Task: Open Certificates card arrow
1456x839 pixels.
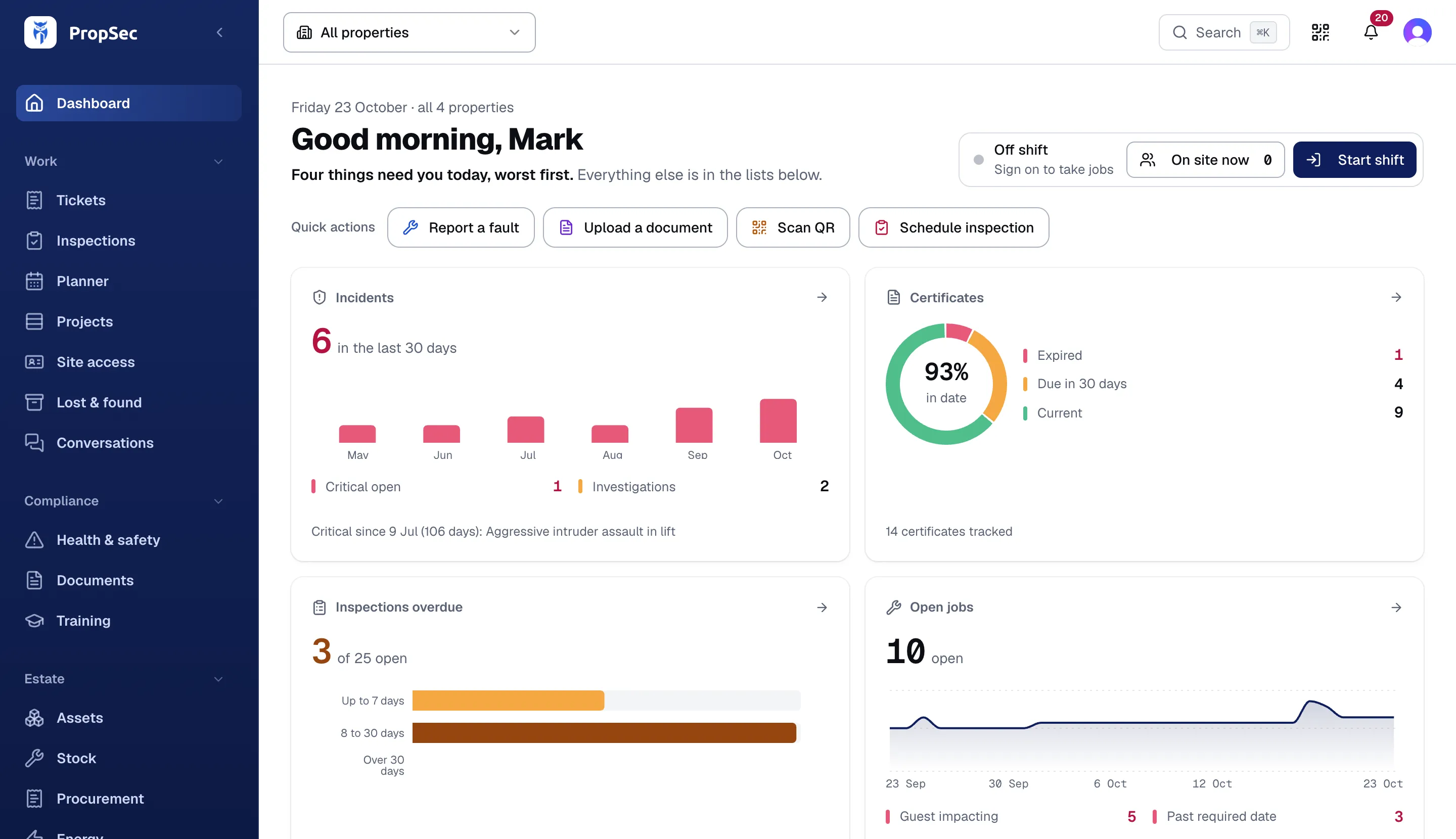Action: point(1396,297)
